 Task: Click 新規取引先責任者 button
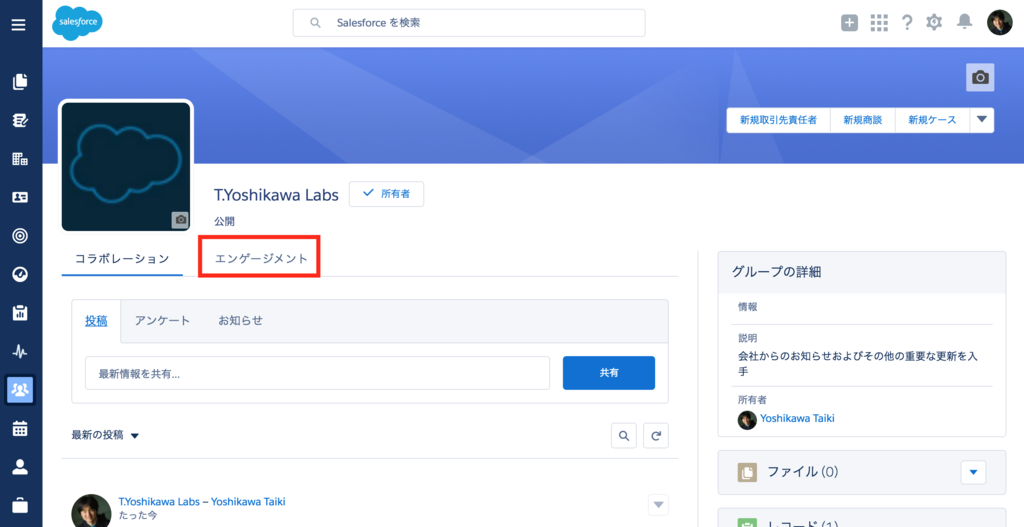pos(778,120)
